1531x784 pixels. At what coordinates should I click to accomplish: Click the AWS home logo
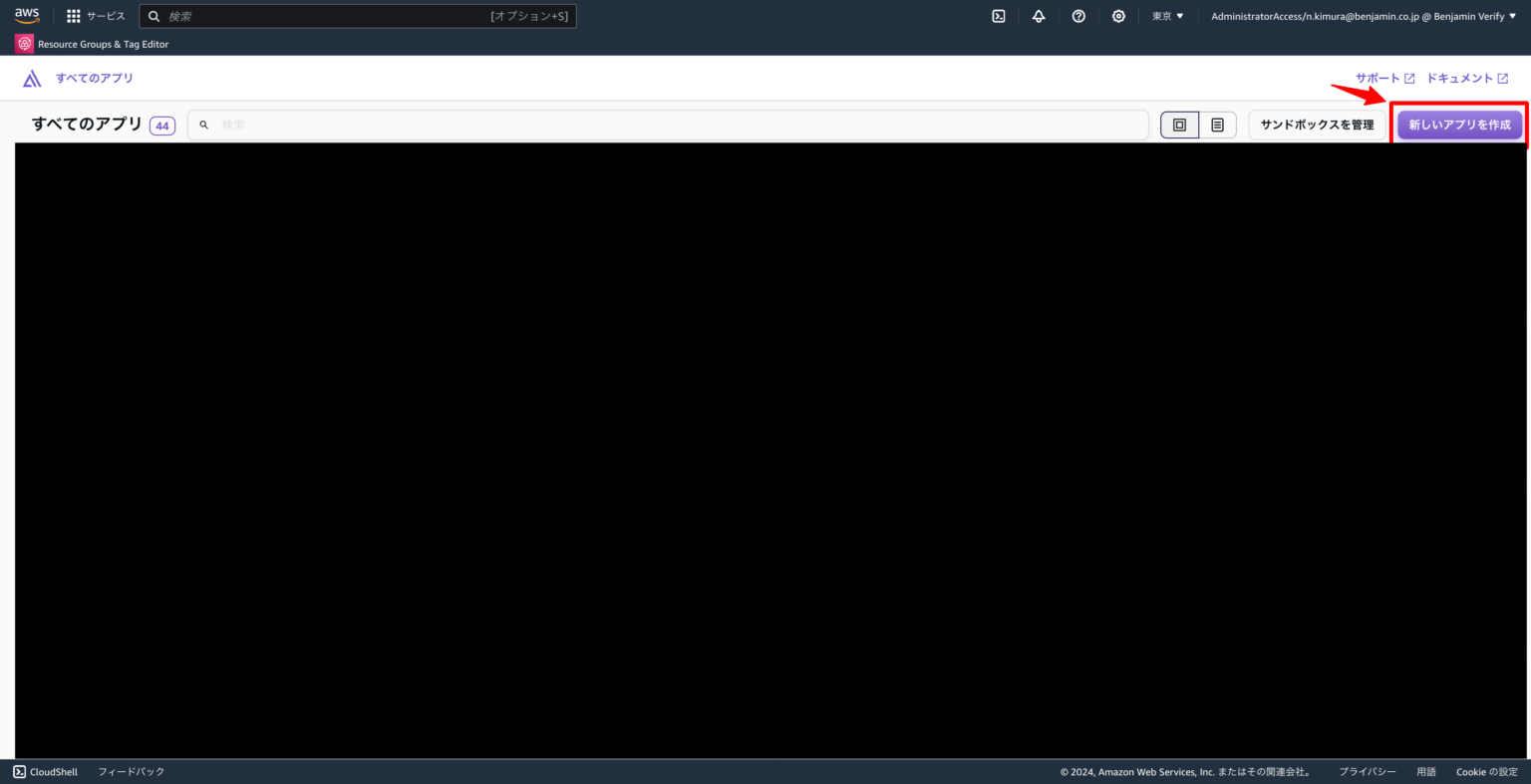[x=26, y=15]
